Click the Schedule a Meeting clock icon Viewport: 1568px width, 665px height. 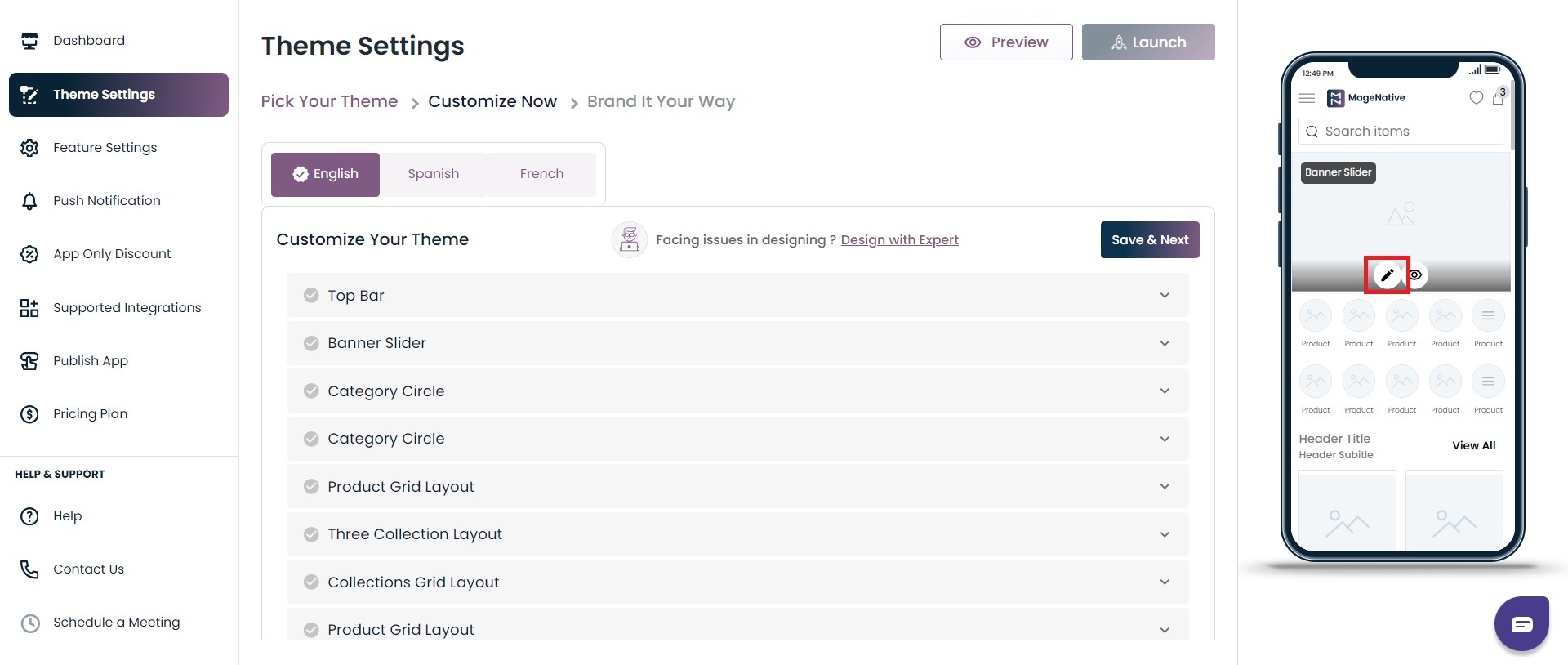point(29,623)
